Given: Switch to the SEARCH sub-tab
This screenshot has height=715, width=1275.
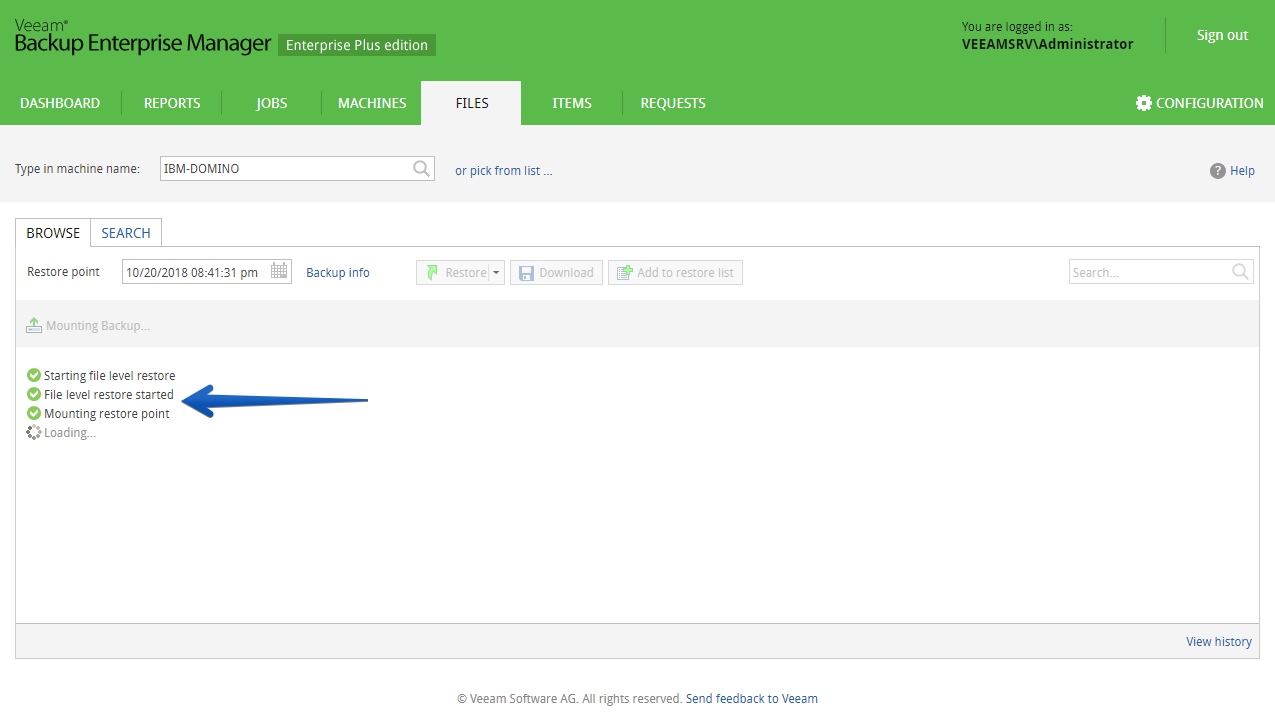Looking at the screenshot, I should (x=126, y=233).
